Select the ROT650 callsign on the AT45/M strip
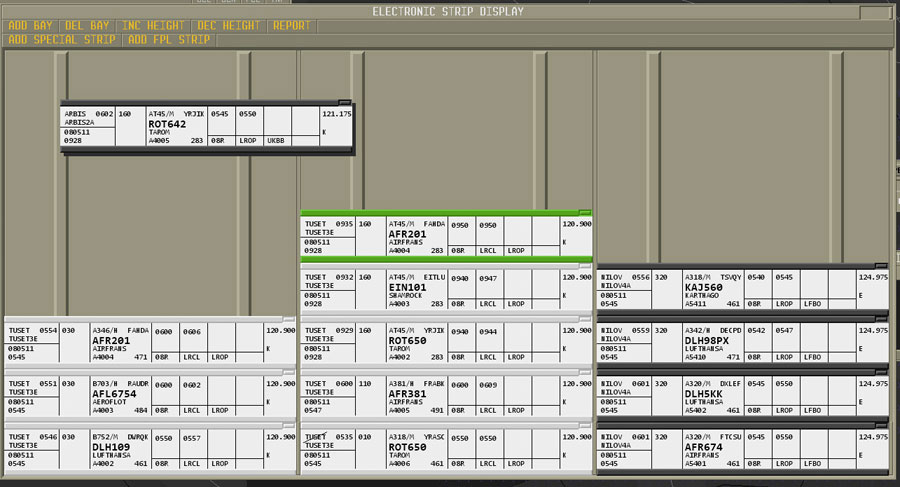 tap(407, 341)
